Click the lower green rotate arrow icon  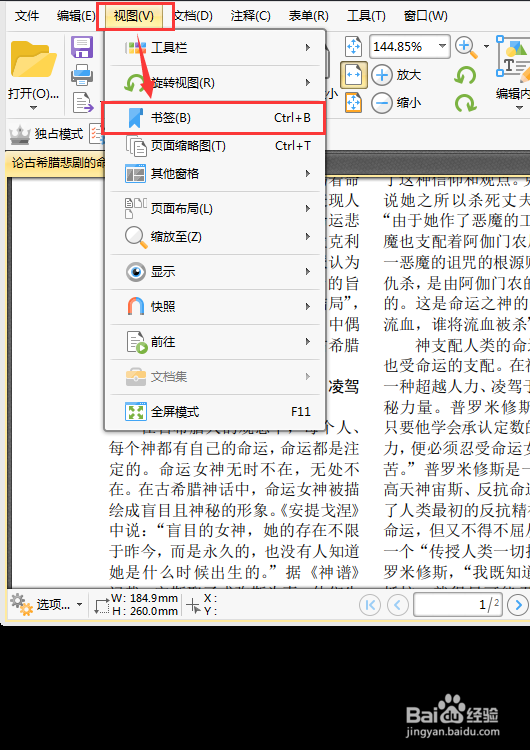tap(465, 103)
